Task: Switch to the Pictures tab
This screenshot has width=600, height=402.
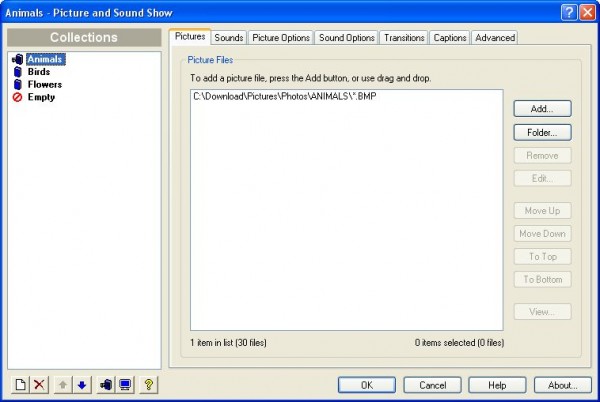Action: click(190, 37)
